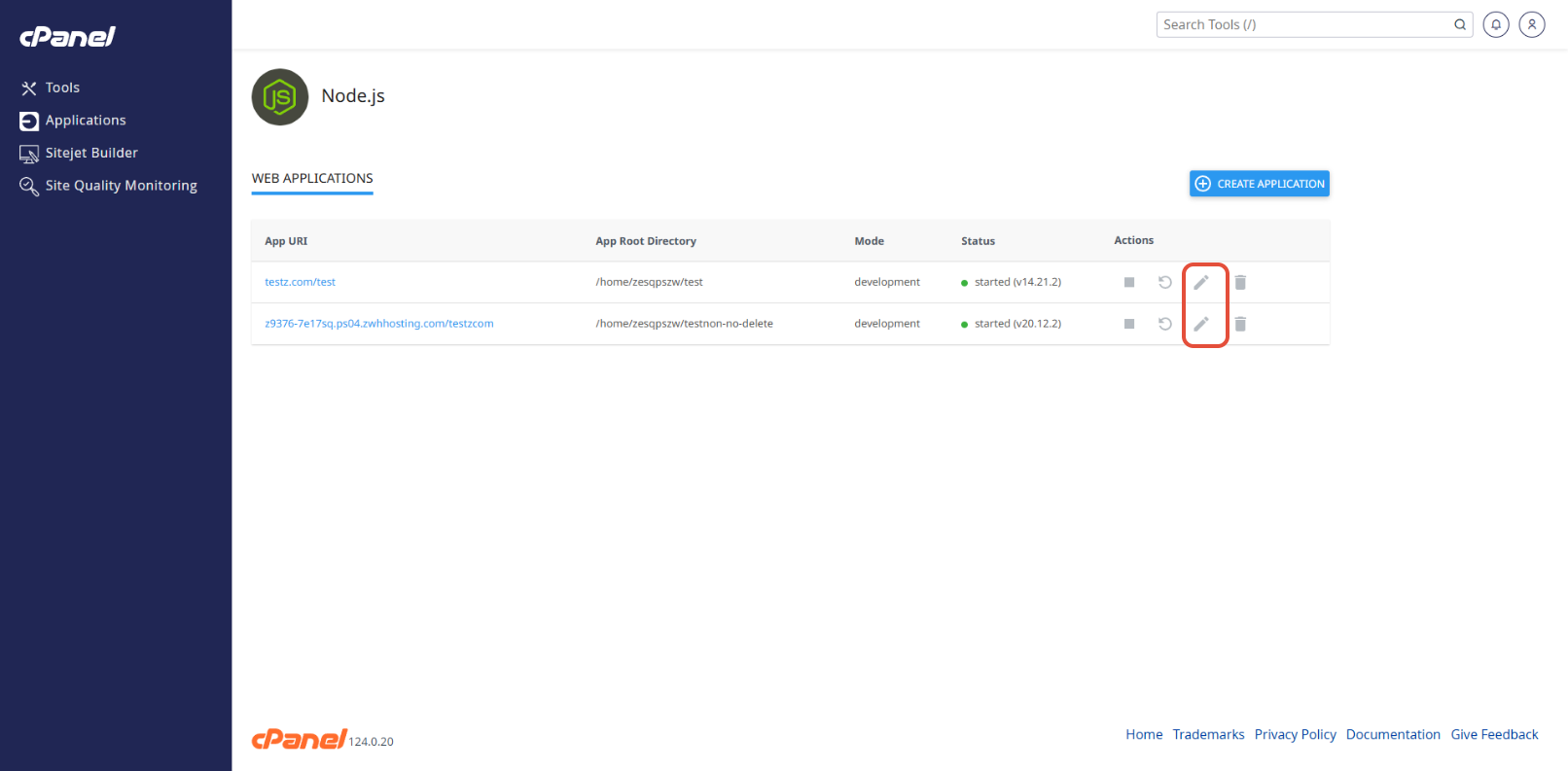The width and height of the screenshot is (1568, 771).
Task: Select the WEB APPLICATIONS tab
Action: coord(312,179)
